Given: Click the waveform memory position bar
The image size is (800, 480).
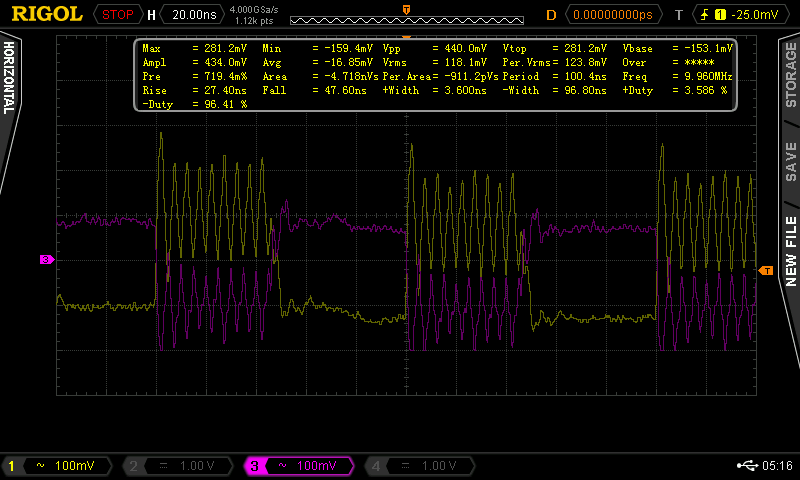Looking at the screenshot, I should coord(407,20).
